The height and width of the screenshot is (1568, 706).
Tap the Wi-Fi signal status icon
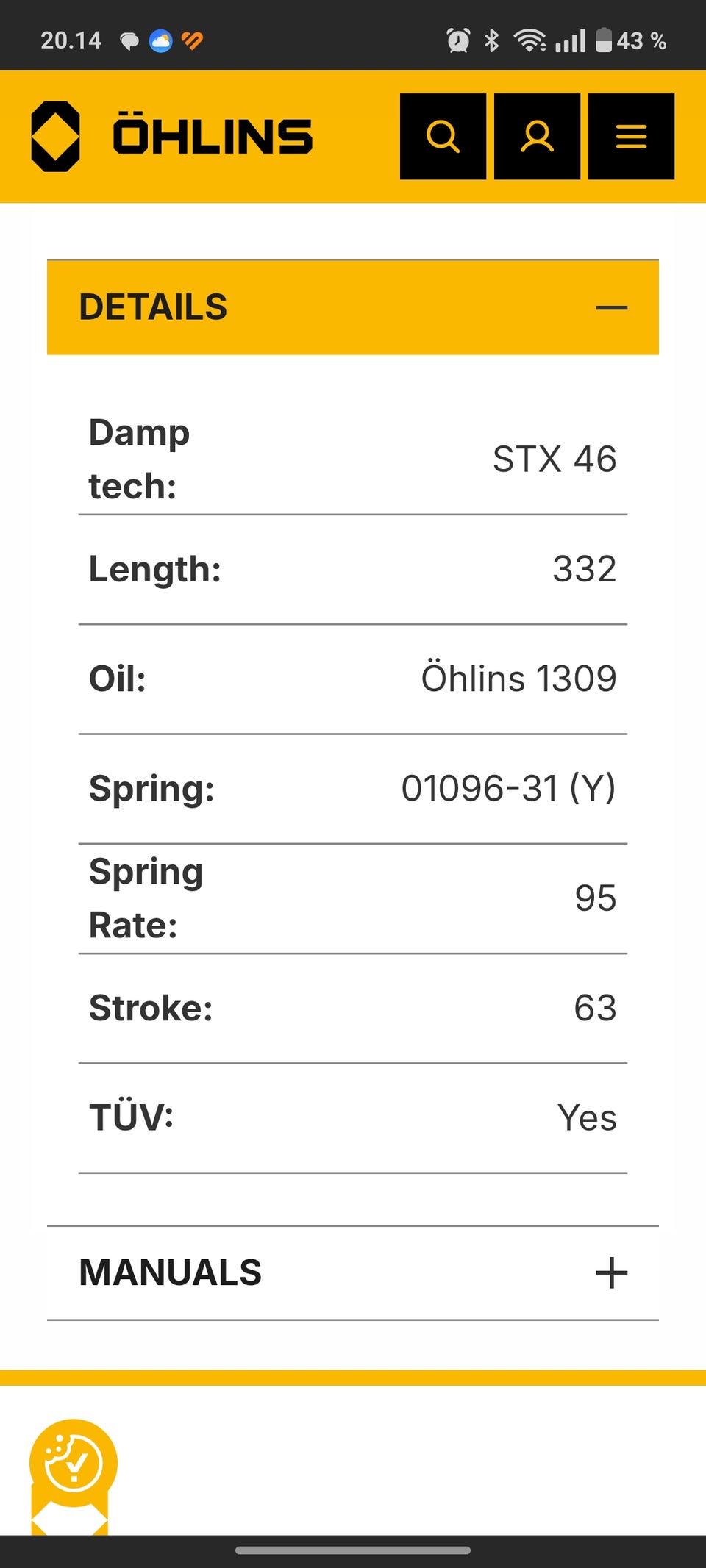point(529,40)
